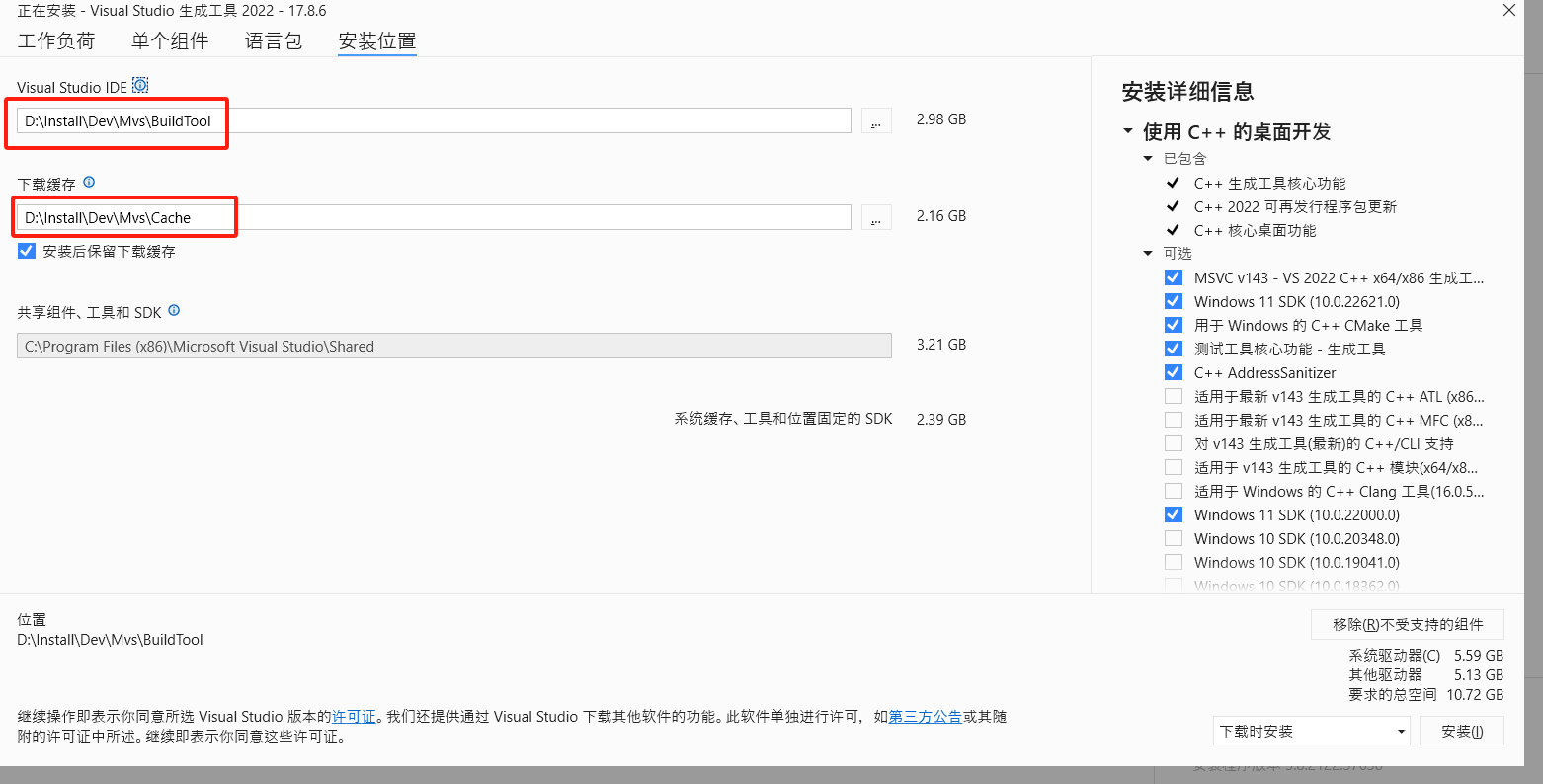
Task: Click the 安装详细信息 heading
Action: click(1188, 92)
